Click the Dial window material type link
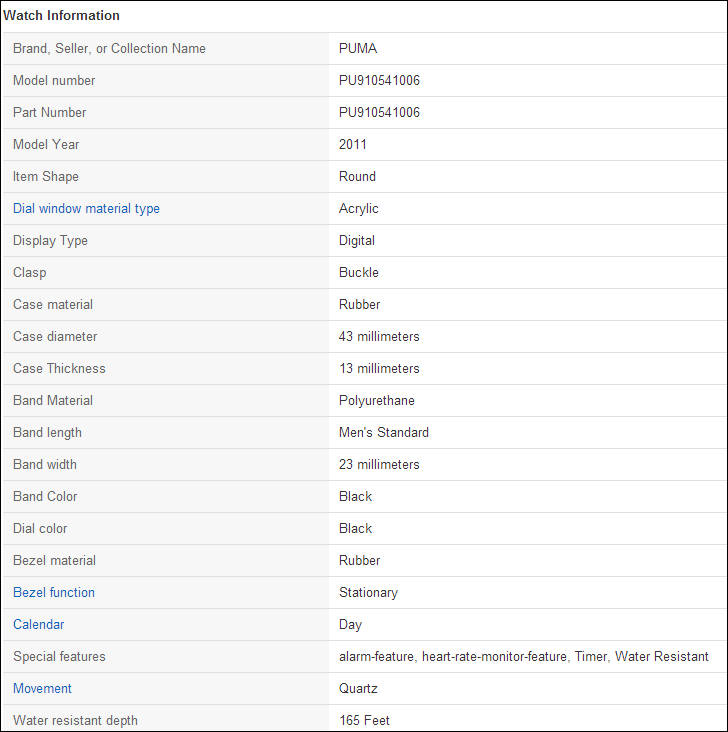Image resolution: width=728 pixels, height=732 pixels. 86,209
